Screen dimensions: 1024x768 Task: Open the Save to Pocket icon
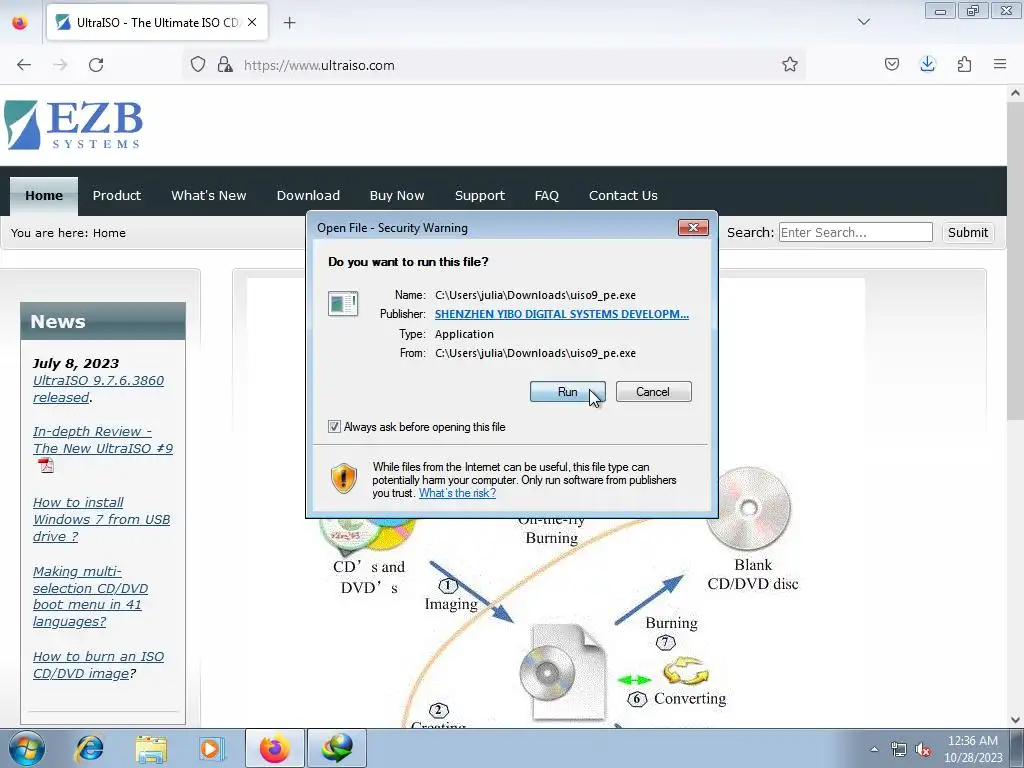pos(891,65)
